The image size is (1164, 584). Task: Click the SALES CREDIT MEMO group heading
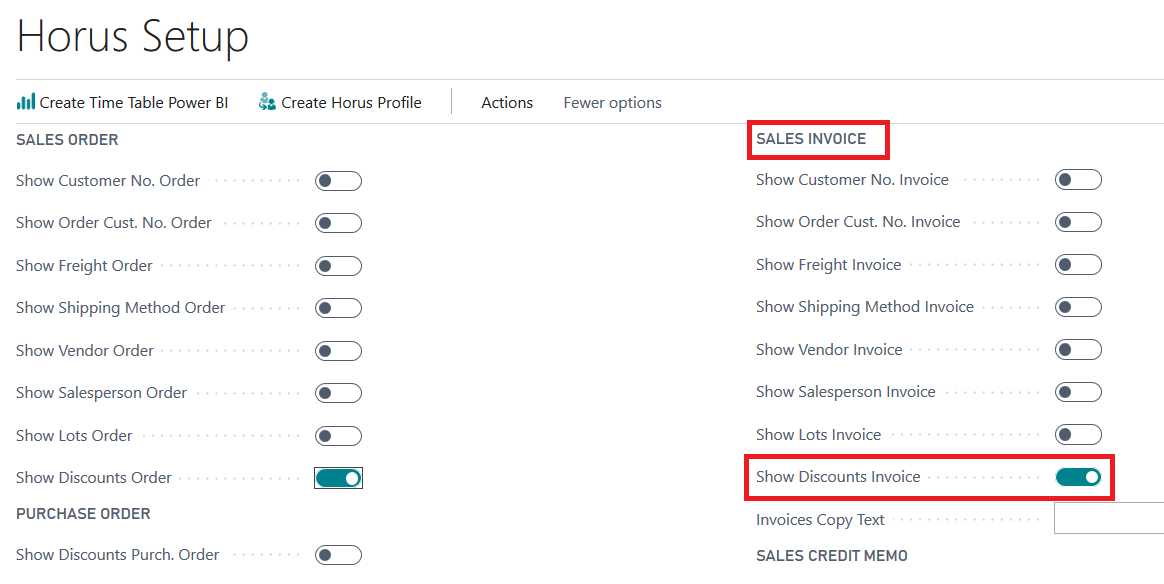pos(832,556)
